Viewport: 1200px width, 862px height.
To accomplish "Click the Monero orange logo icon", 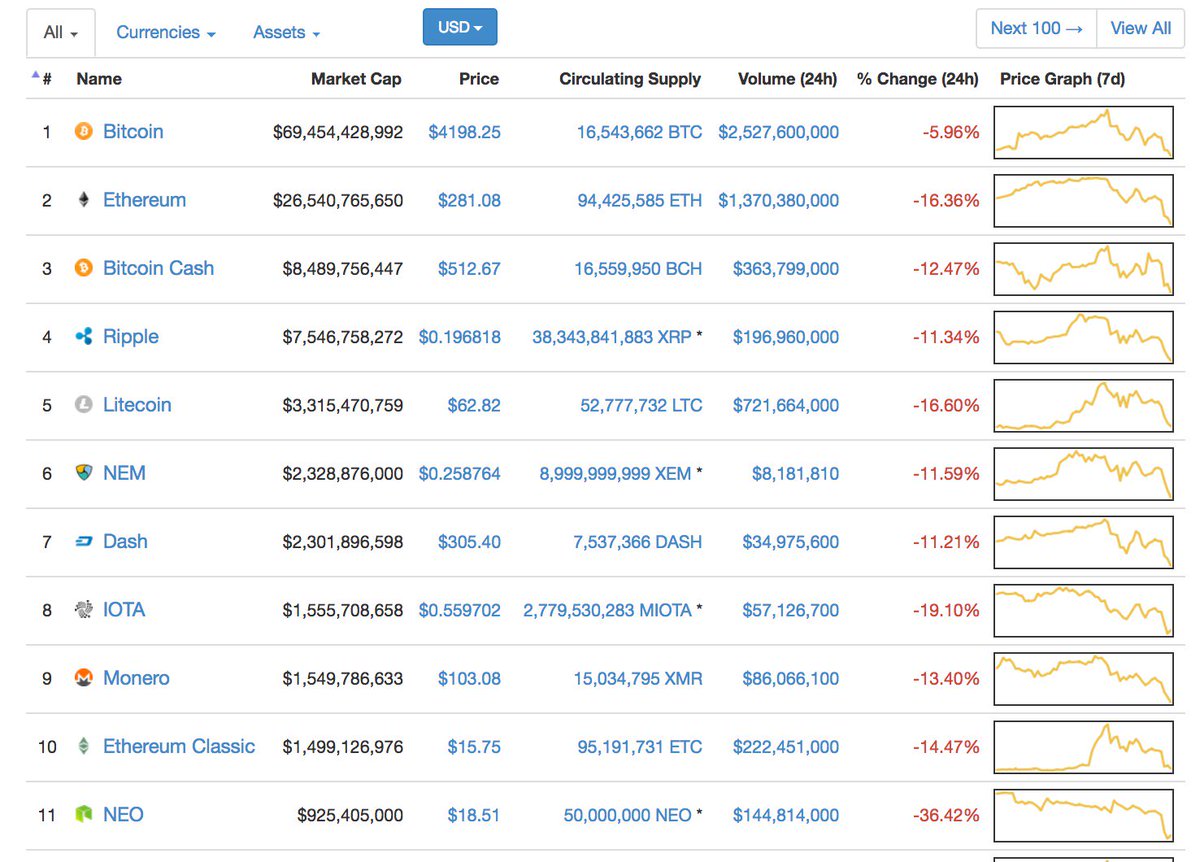I will [x=84, y=678].
